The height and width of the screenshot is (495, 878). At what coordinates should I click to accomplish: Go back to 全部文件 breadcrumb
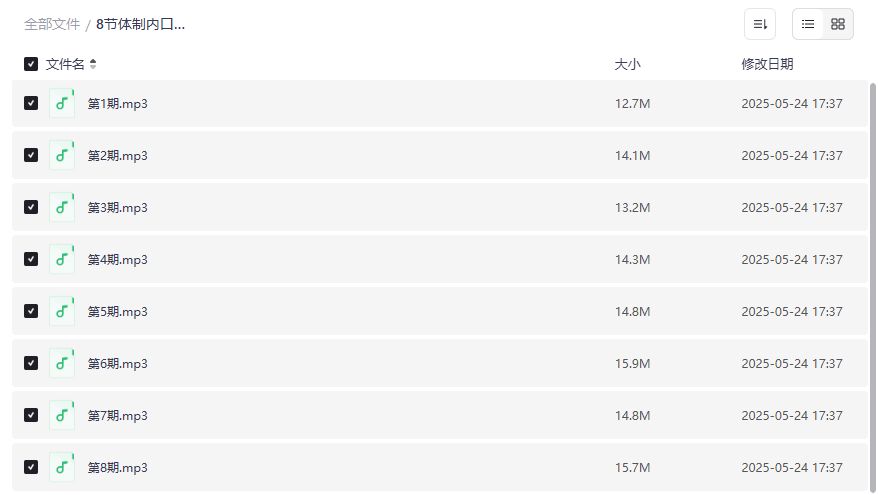(x=52, y=24)
